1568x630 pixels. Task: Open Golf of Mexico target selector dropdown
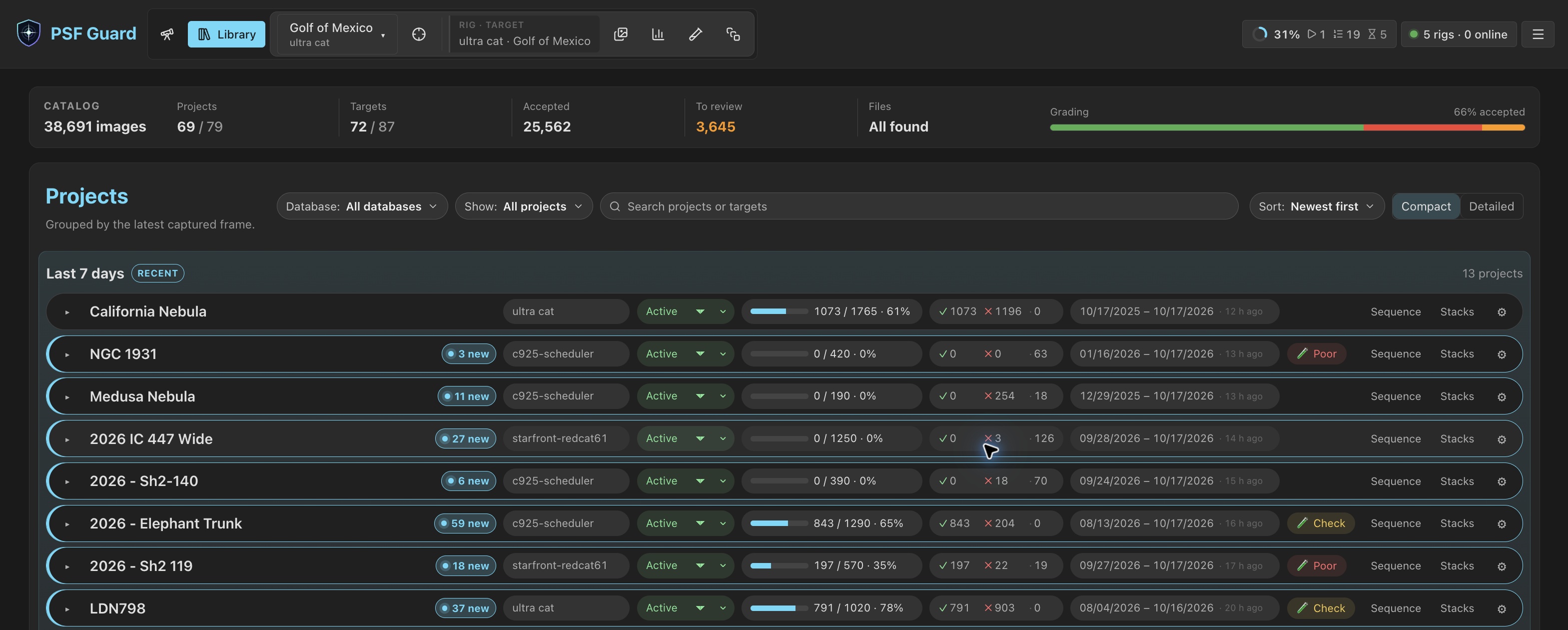(x=337, y=34)
